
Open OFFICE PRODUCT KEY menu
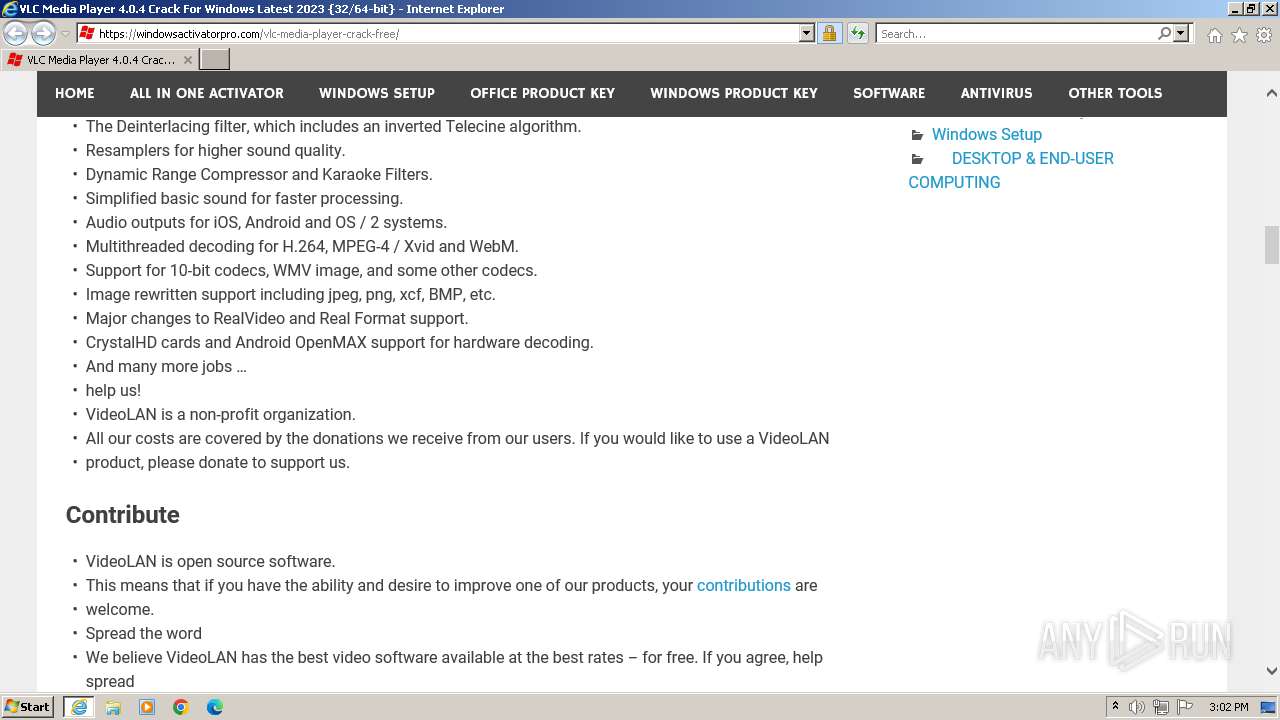[x=543, y=93]
